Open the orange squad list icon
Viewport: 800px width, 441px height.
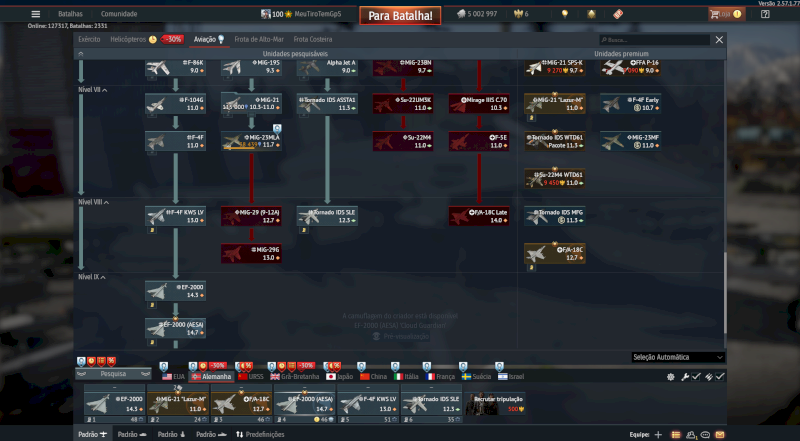[676, 435]
